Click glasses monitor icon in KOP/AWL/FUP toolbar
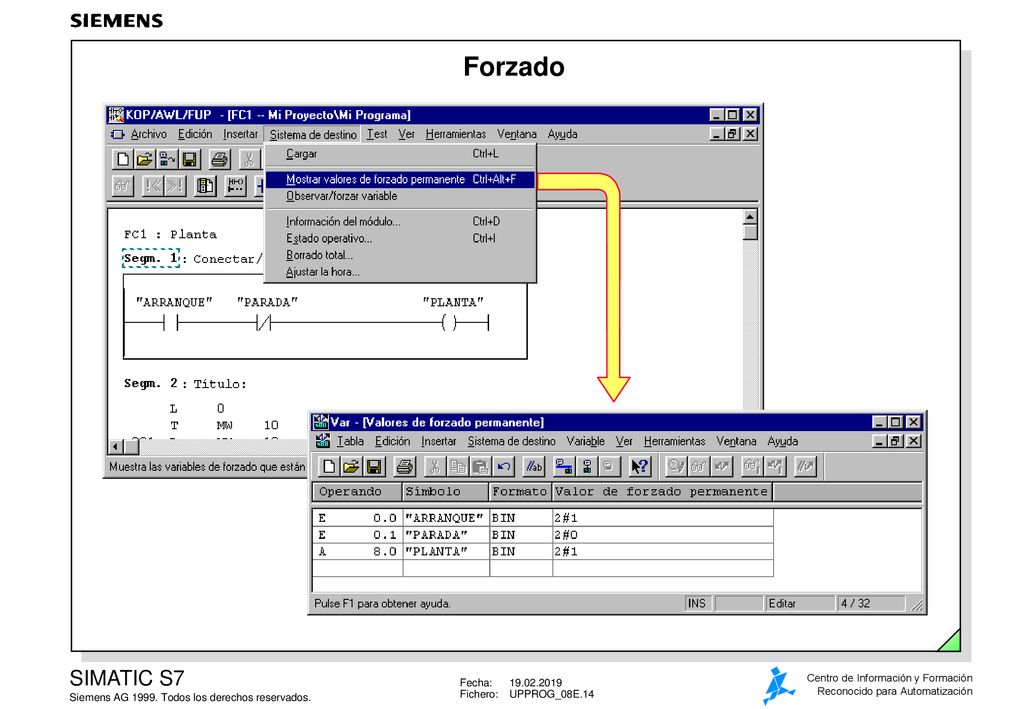 pos(122,186)
